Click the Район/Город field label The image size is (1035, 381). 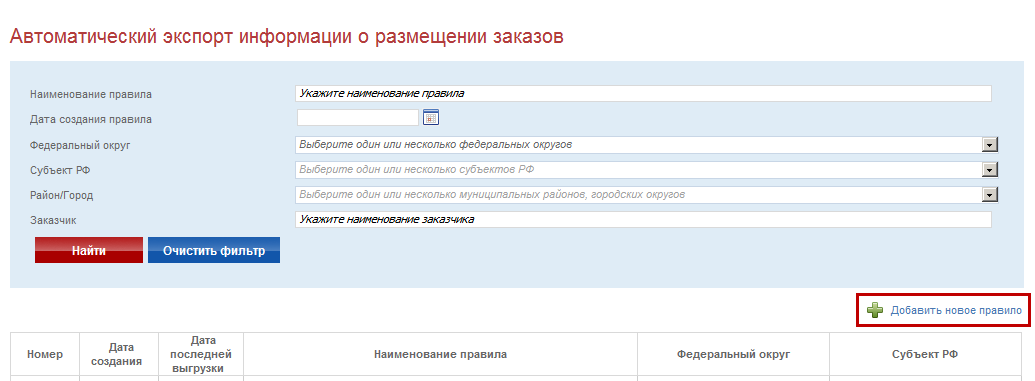click(x=62, y=195)
